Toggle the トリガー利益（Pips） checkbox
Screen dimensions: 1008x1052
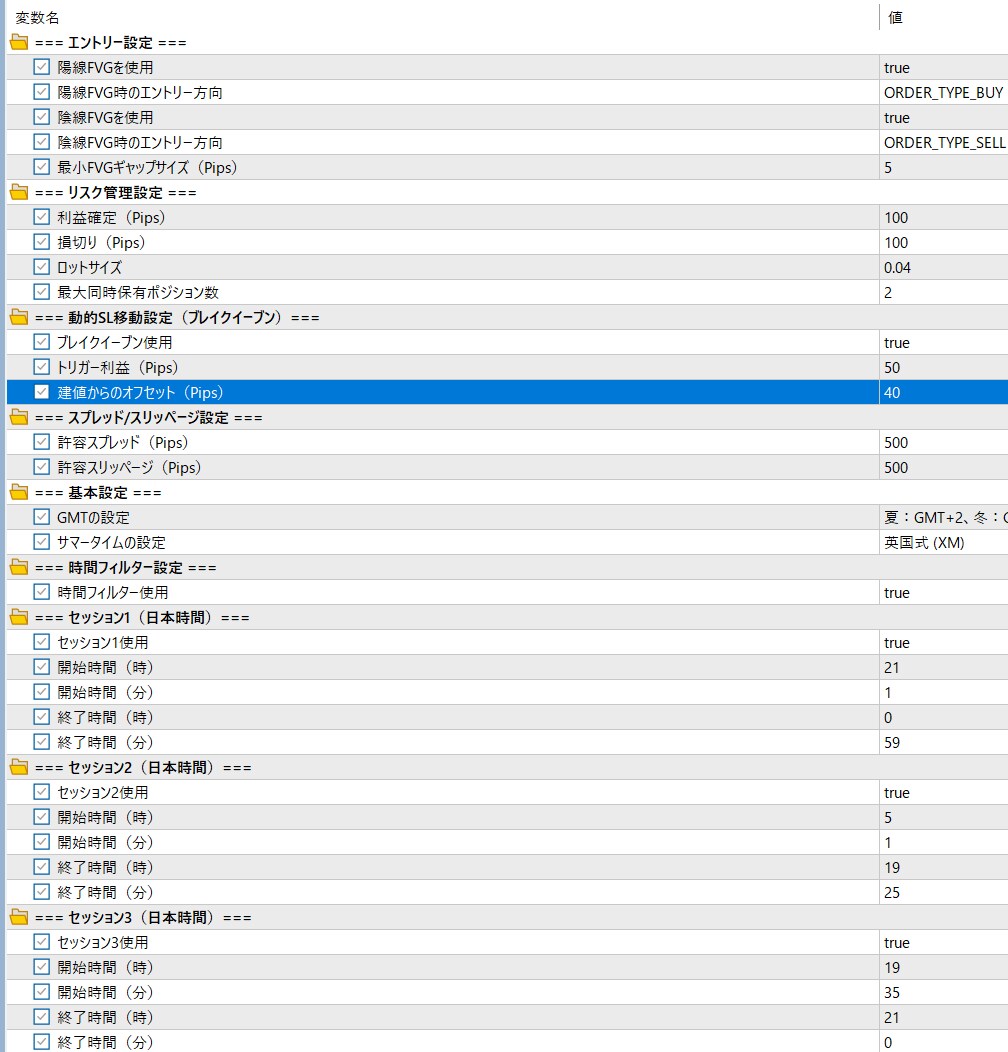42,367
